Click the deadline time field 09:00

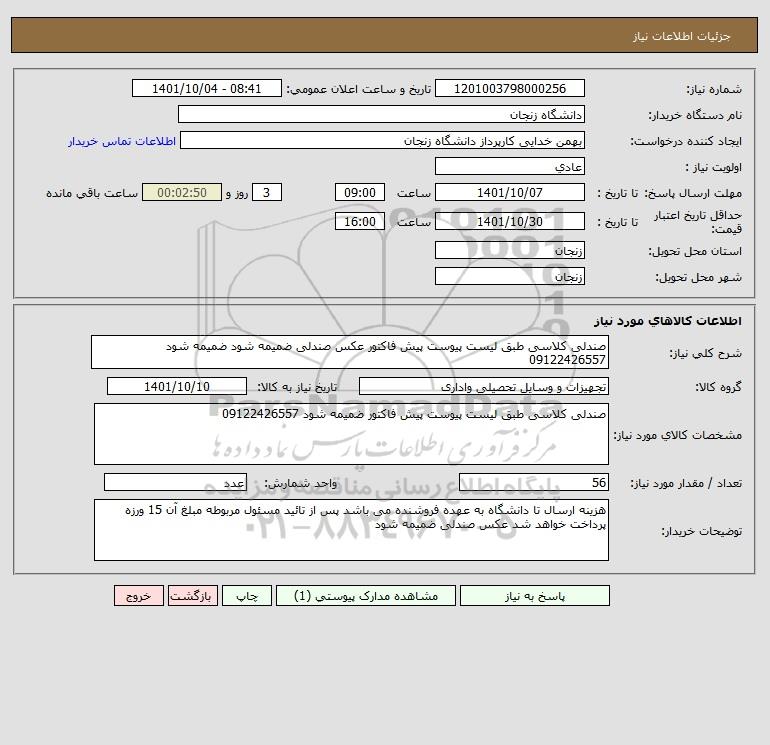pos(359,193)
